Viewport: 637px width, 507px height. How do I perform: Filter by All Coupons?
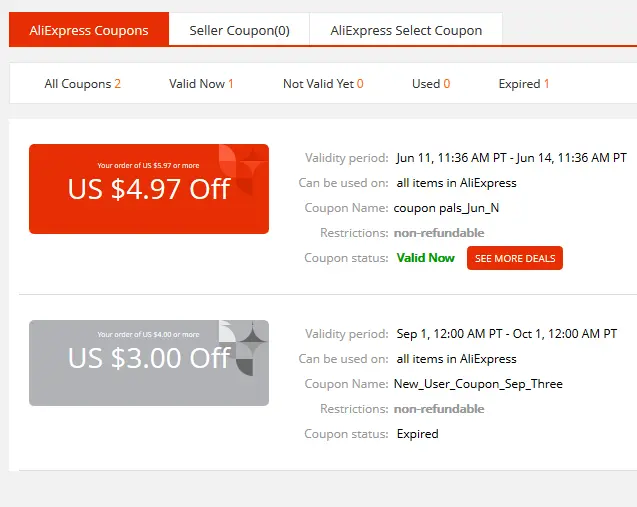[82, 84]
